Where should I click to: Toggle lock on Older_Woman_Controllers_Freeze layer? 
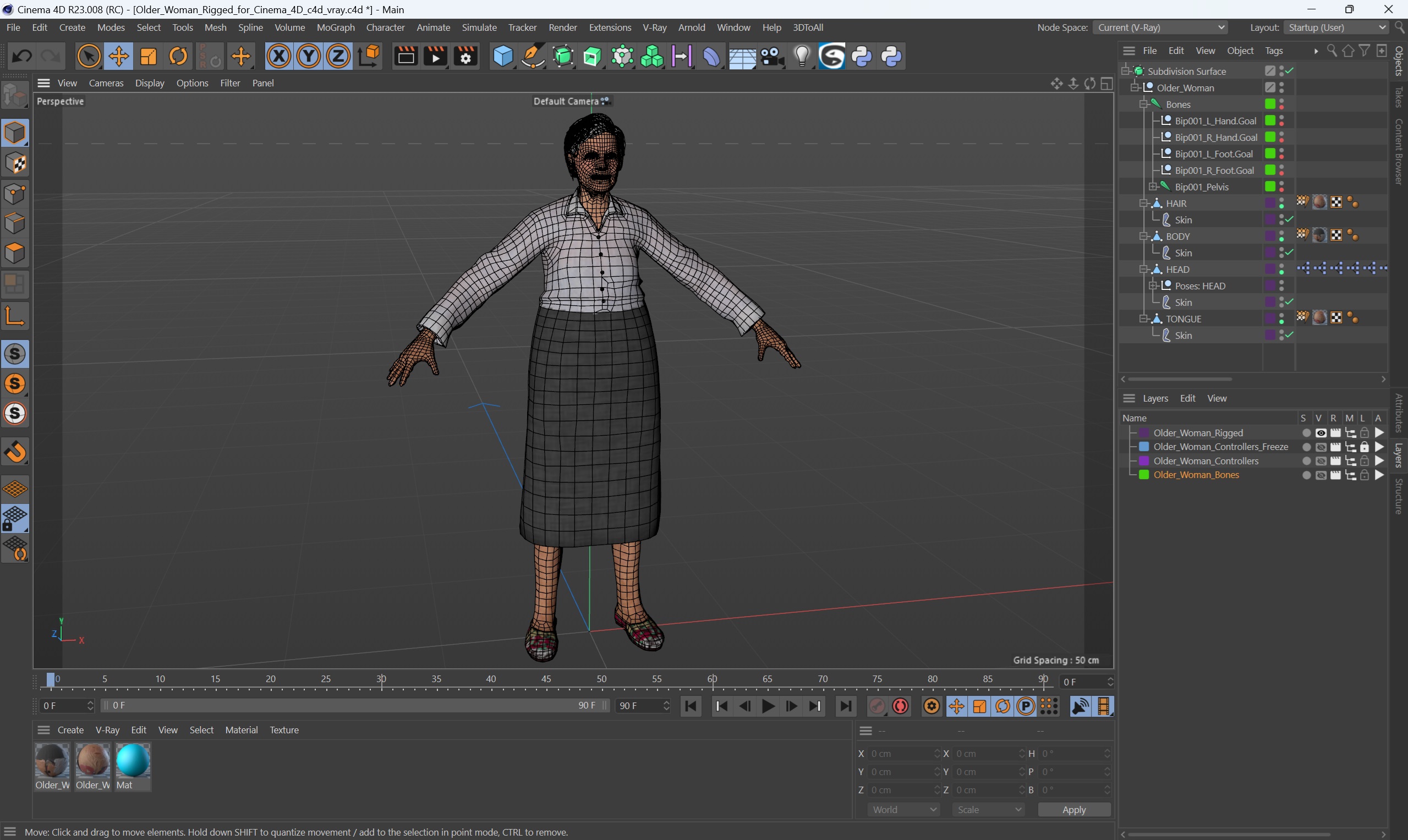[1365, 447]
